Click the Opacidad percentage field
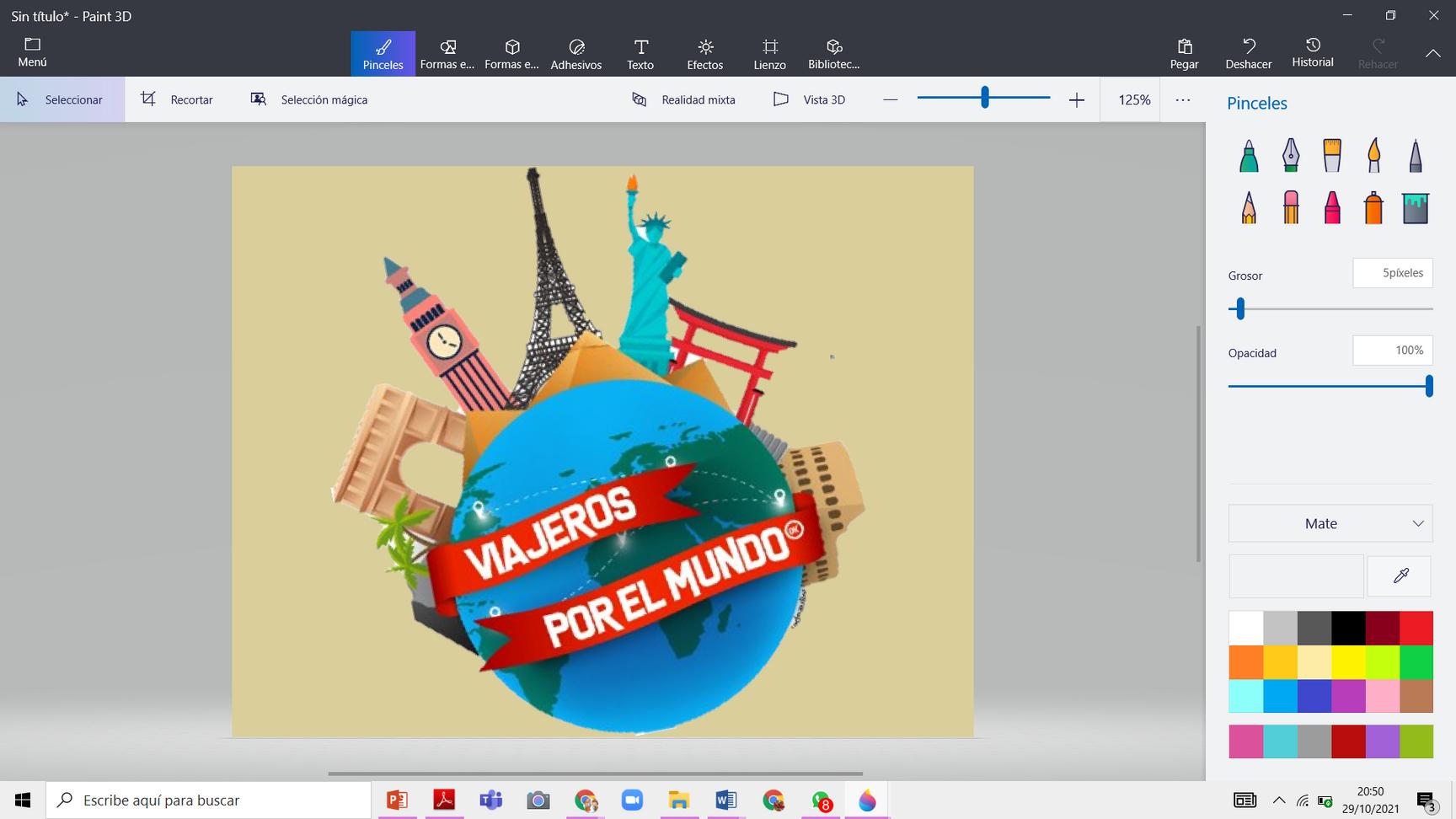 [1393, 351]
